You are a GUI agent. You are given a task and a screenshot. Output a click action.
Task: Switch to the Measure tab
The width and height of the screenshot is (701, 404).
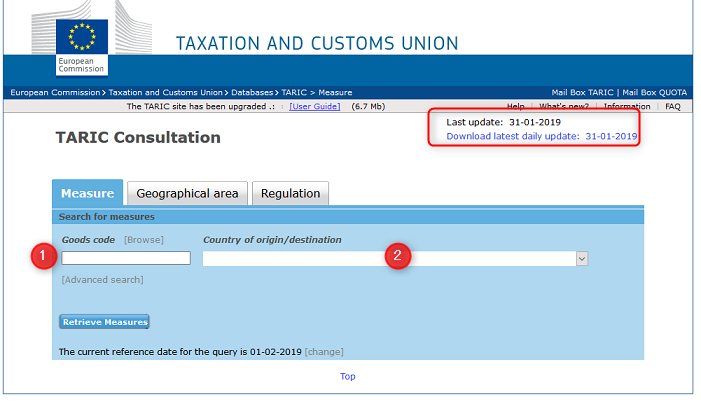click(88, 193)
